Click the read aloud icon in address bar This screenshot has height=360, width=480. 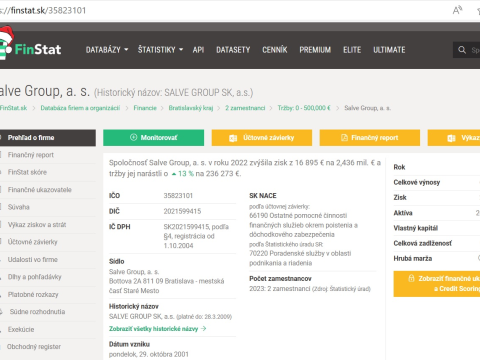click(457, 10)
